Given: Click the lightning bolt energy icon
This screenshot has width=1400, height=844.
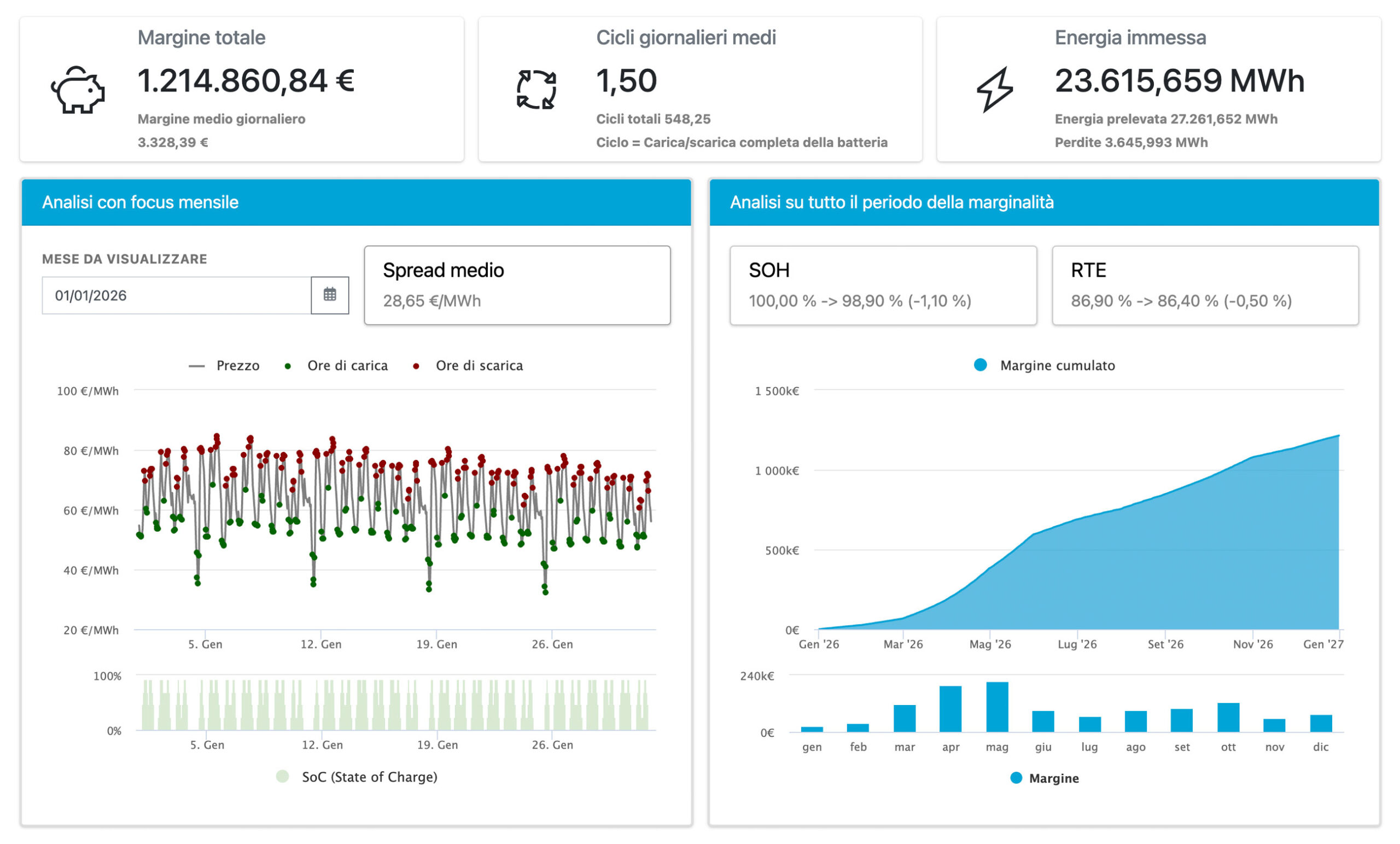Looking at the screenshot, I should tap(994, 89).
